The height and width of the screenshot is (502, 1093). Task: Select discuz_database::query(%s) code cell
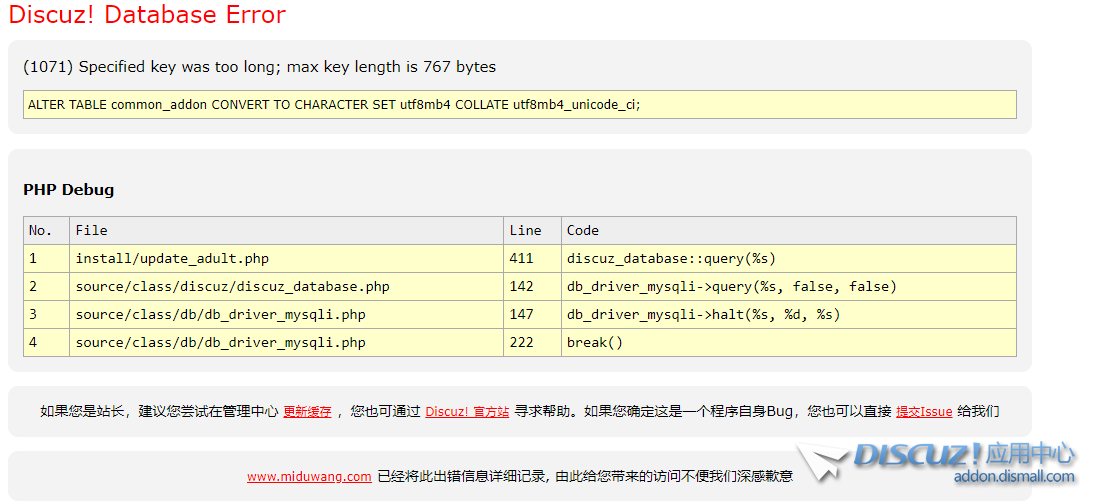[788, 259]
